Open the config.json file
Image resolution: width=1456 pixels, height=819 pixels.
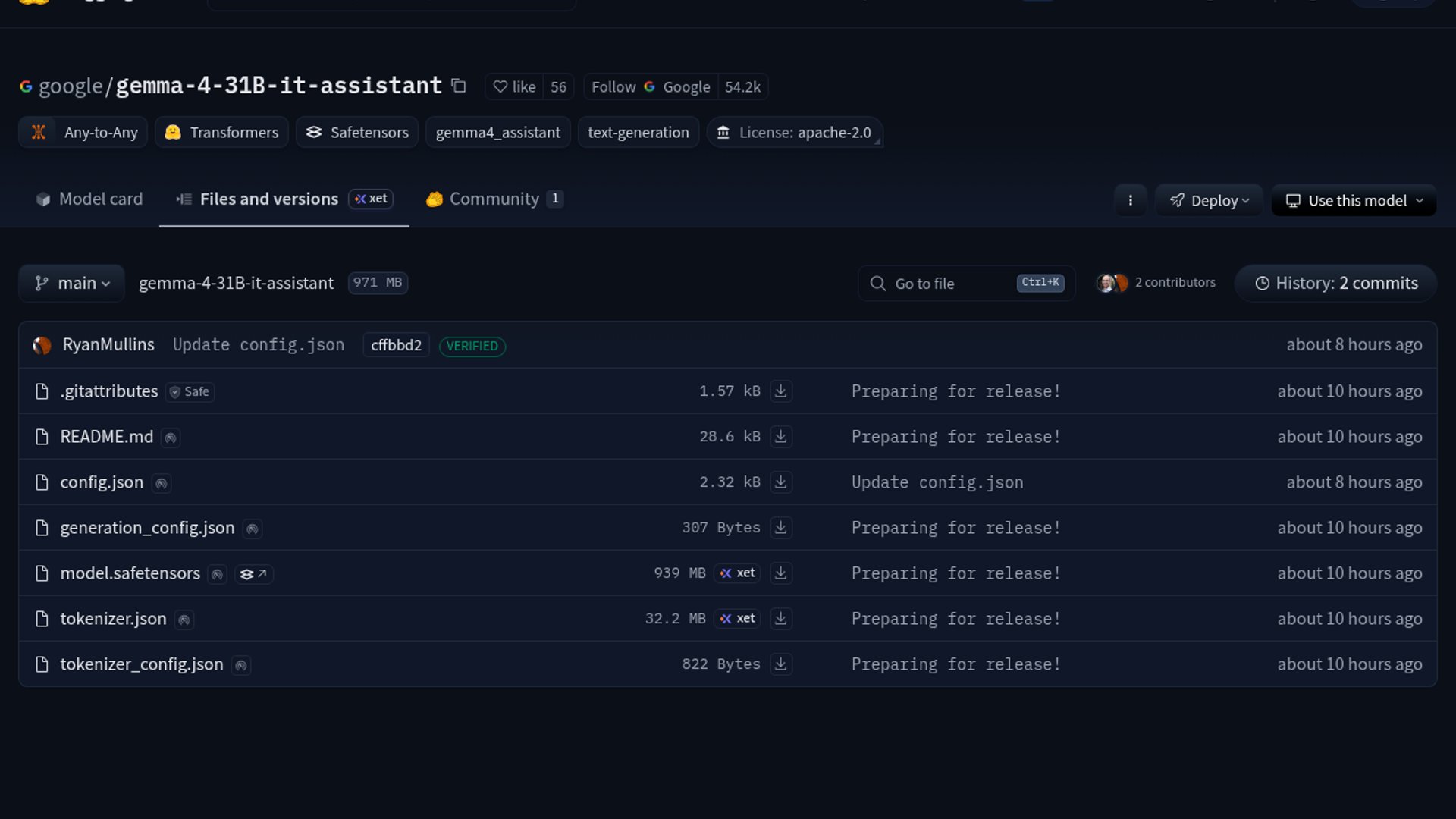[102, 482]
